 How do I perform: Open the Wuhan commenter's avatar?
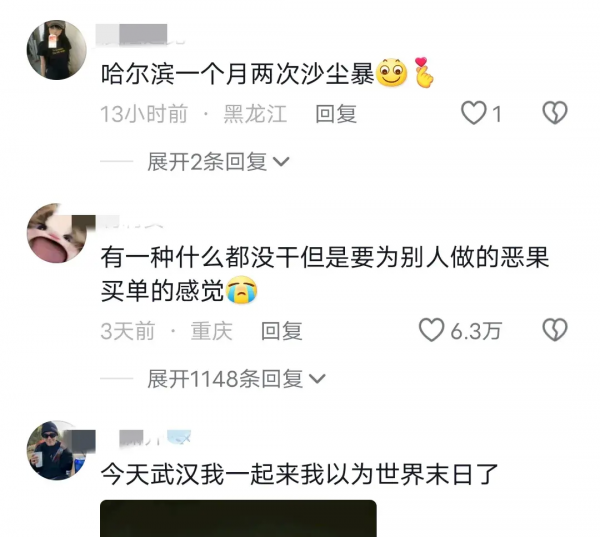coord(57,450)
